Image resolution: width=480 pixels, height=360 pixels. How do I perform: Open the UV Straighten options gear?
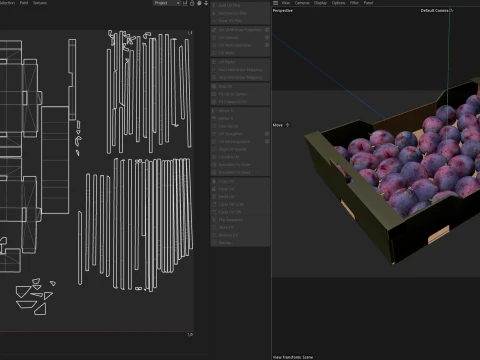coord(267,134)
